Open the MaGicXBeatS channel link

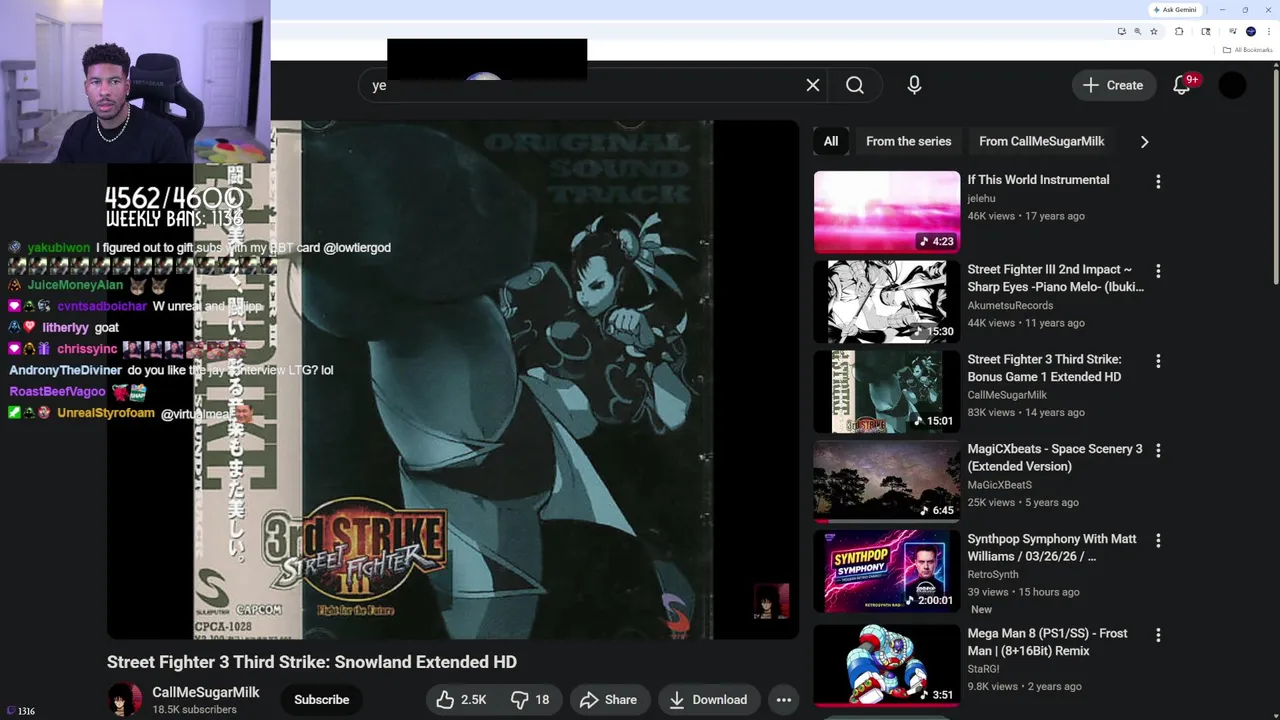(999, 485)
